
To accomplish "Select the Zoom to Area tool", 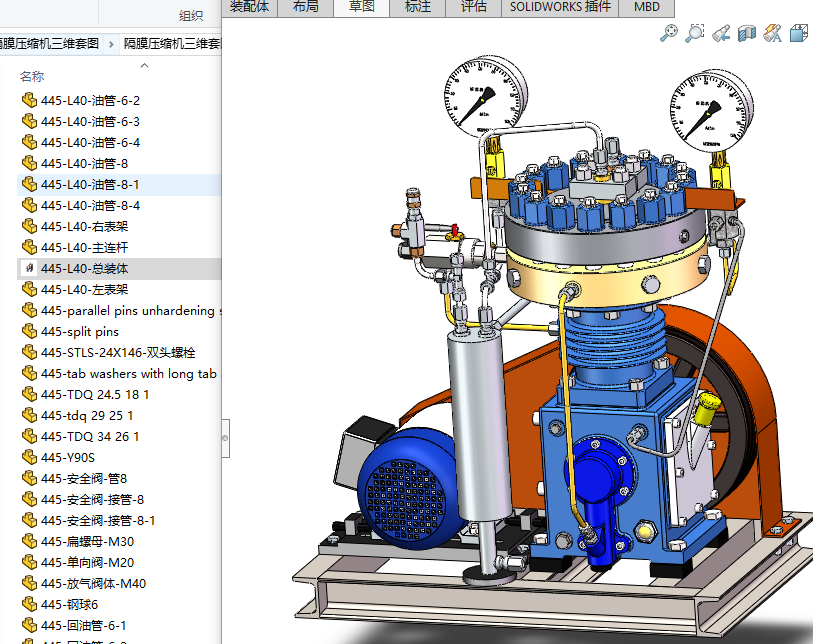I will (x=695, y=33).
